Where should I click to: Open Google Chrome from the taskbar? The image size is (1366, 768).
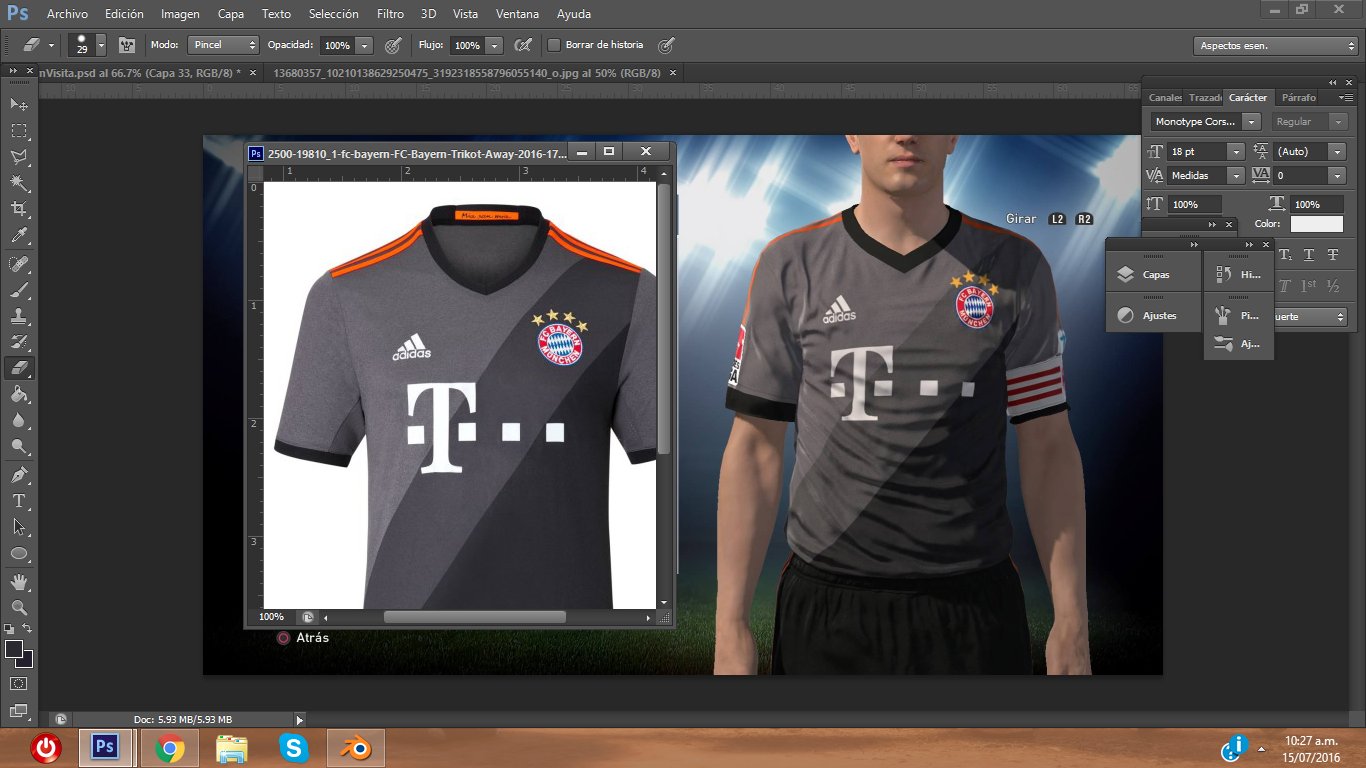169,748
